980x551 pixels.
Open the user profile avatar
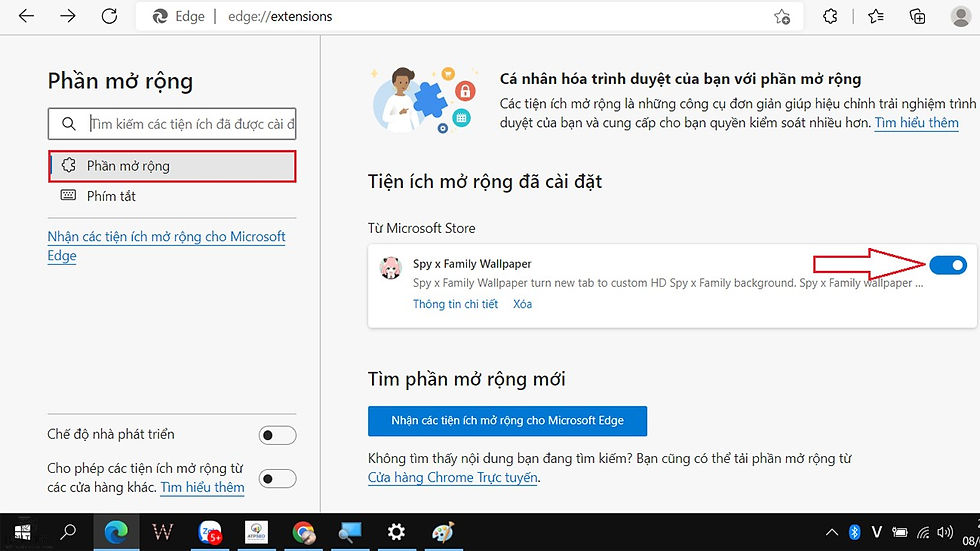pyautogui.click(x=960, y=16)
